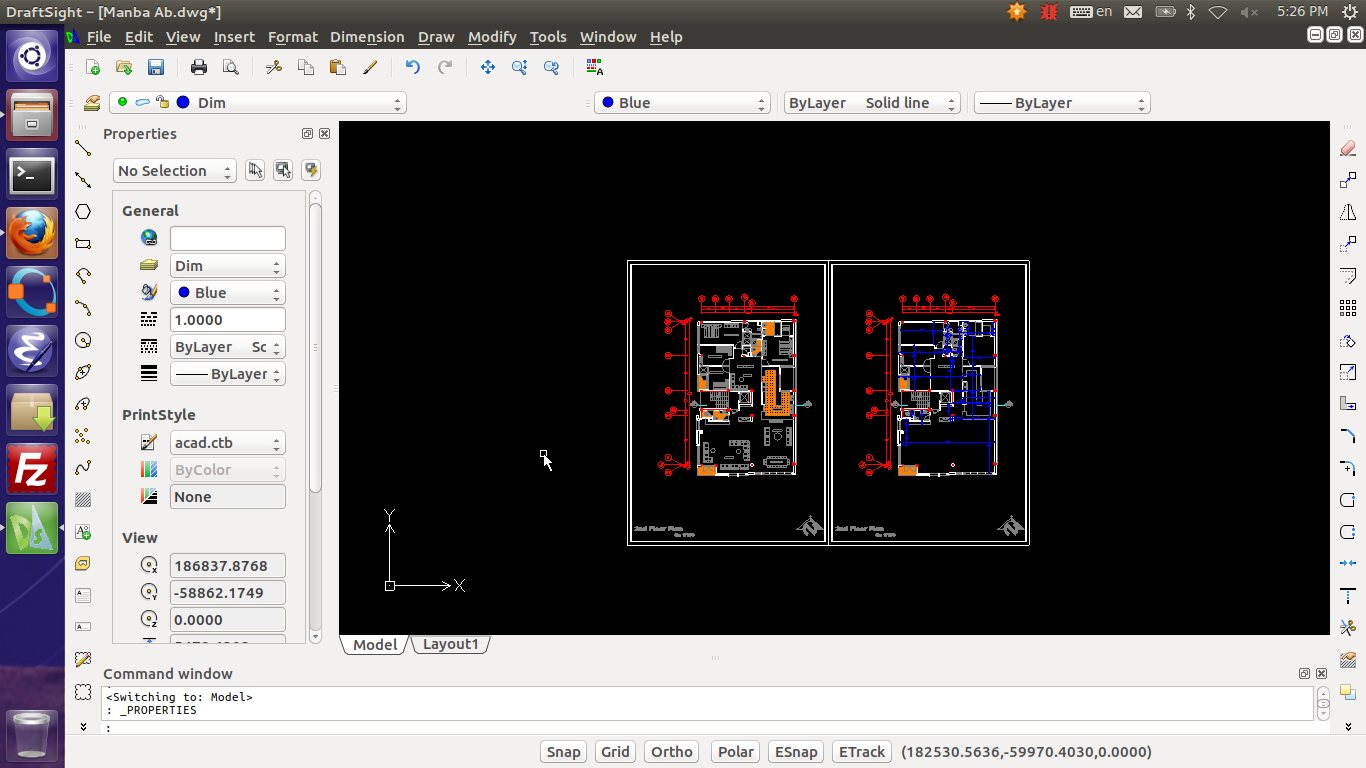Screen dimensions: 1366x768
Task: Open the acad.ctb PrintStyle dropdown
Action: pos(227,443)
